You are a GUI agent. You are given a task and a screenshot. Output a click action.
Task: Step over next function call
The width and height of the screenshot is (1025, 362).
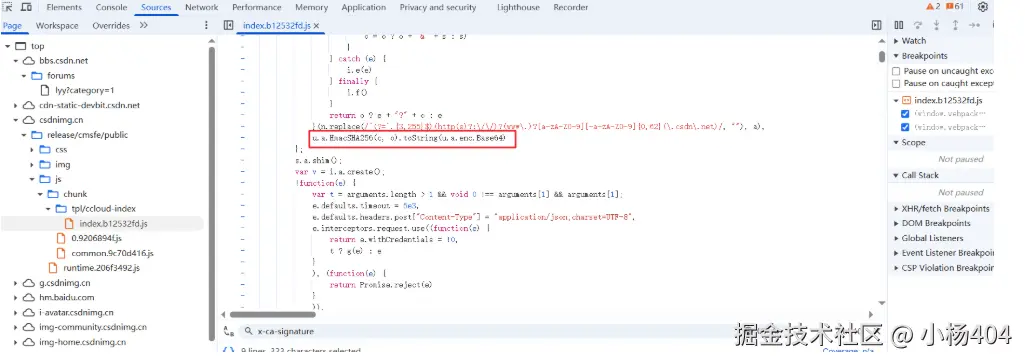[x=918, y=25]
